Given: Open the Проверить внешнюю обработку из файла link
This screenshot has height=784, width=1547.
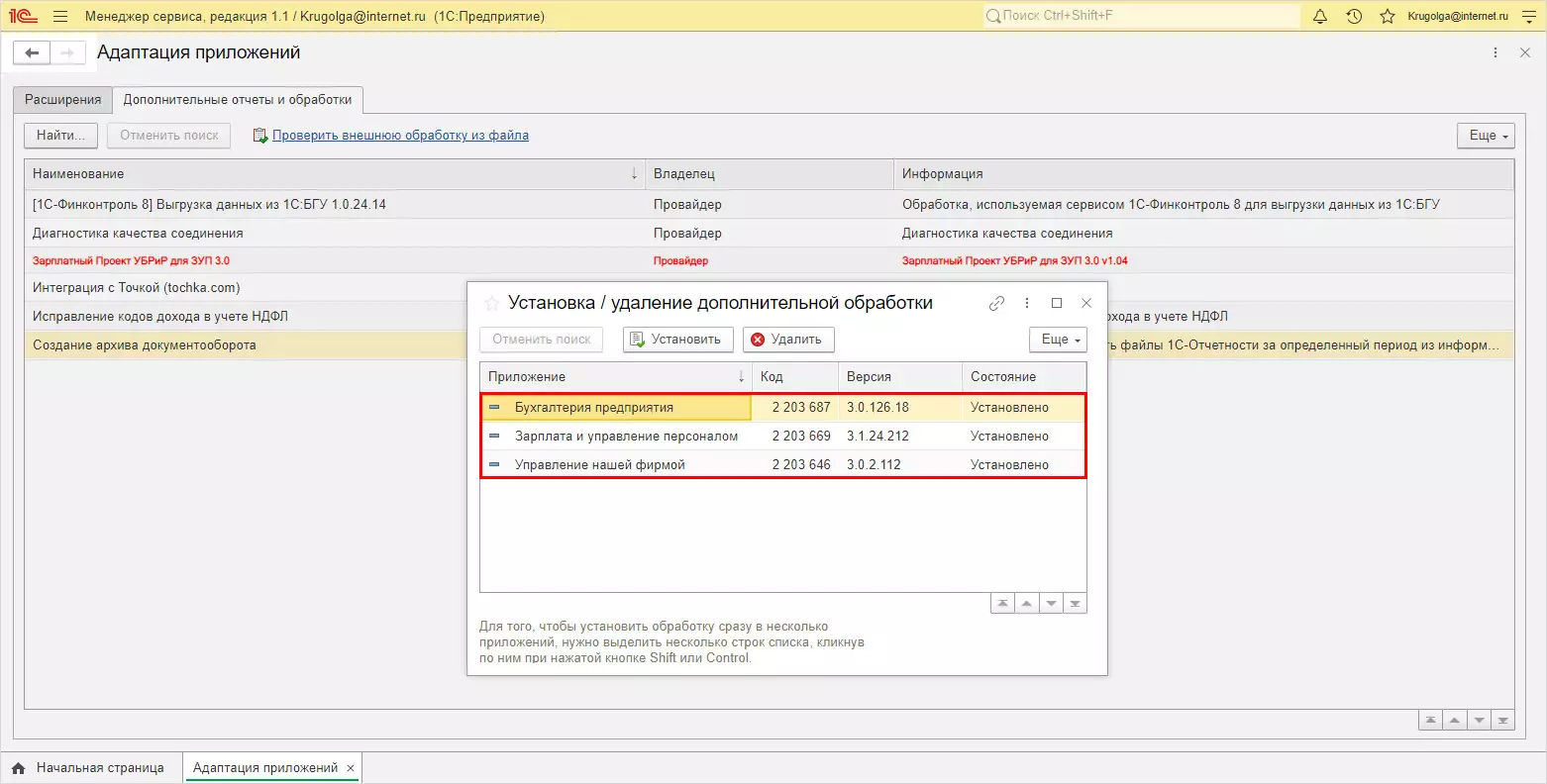Looking at the screenshot, I should 400,136.
